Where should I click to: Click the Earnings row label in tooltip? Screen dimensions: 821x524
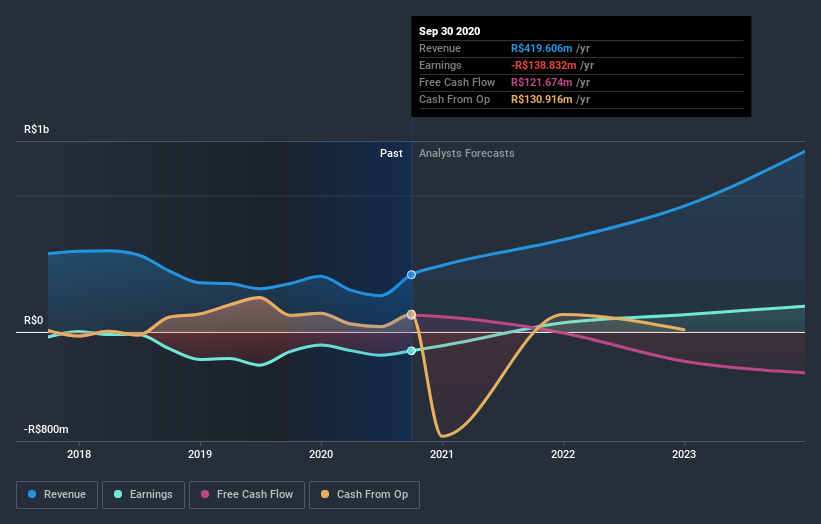tap(440, 65)
